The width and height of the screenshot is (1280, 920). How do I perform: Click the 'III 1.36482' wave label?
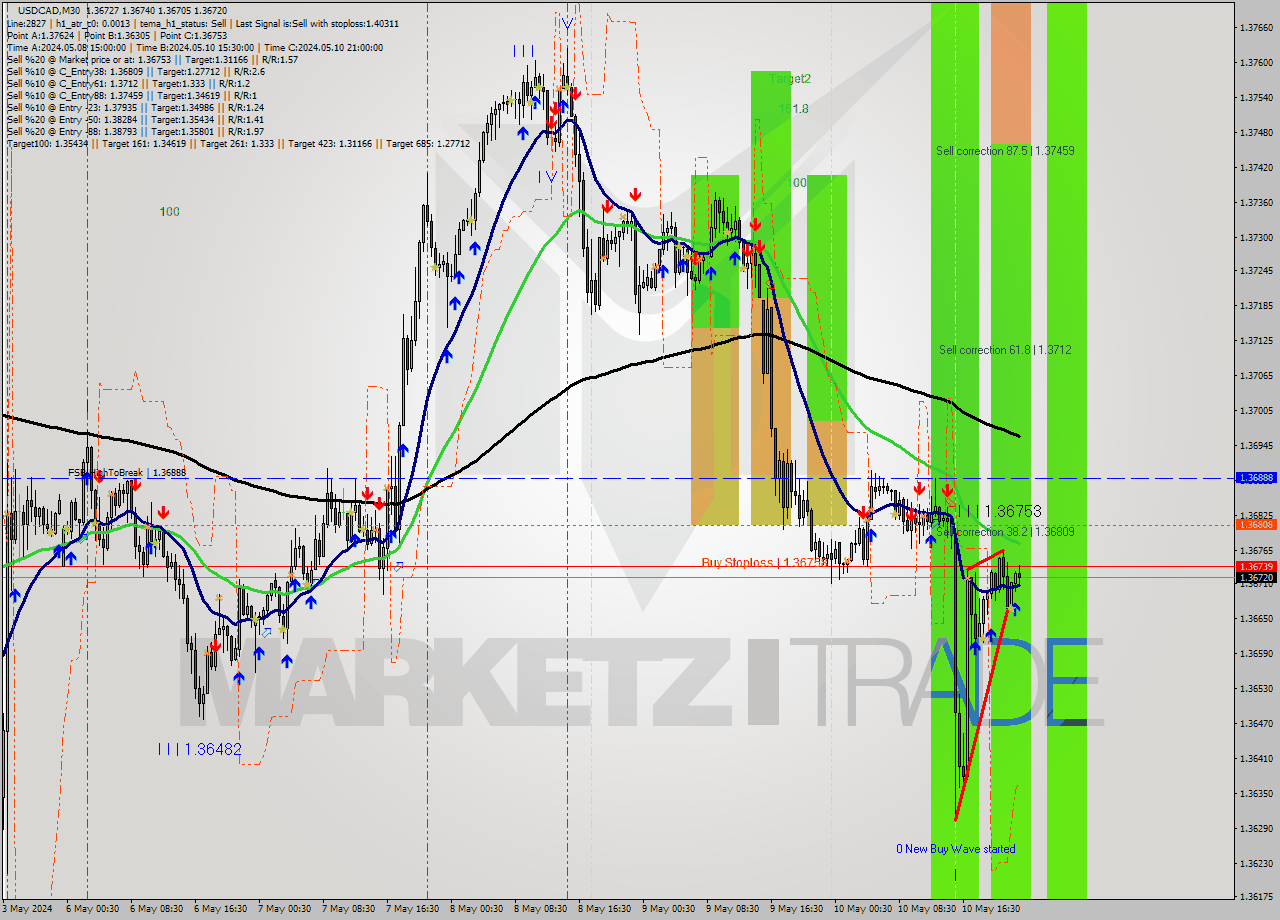pos(200,749)
